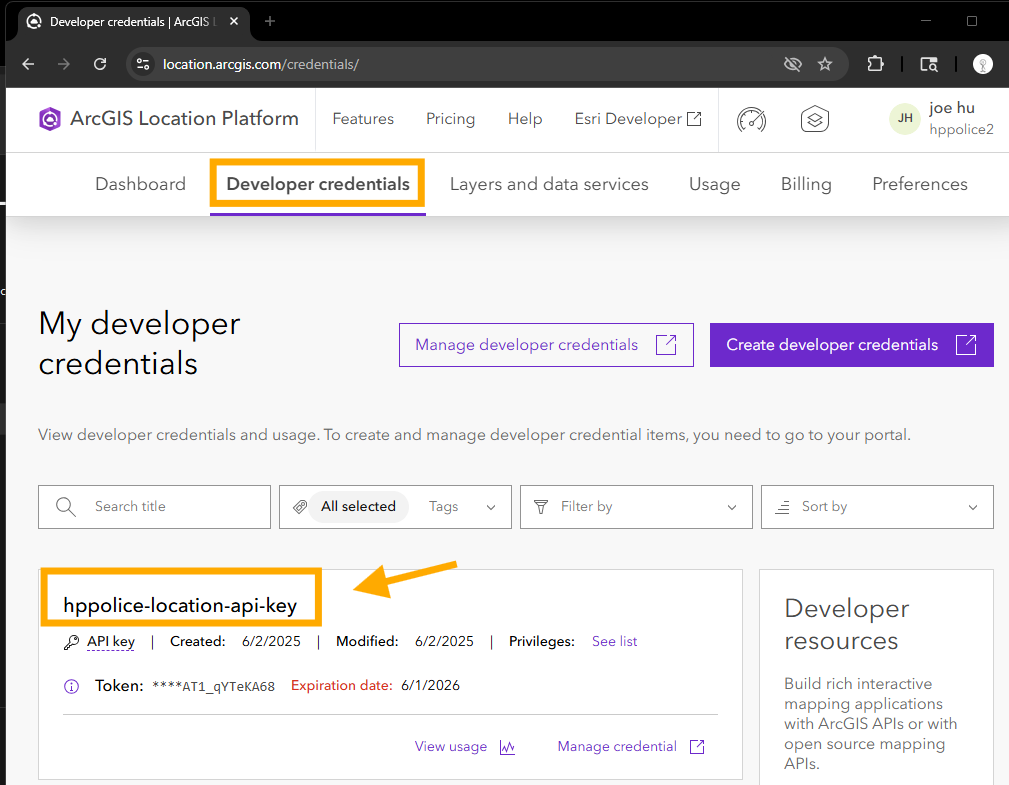Screen dimensions: 1009x785
Task: Click the sort lines icon in Sort by
Action: pos(782,507)
